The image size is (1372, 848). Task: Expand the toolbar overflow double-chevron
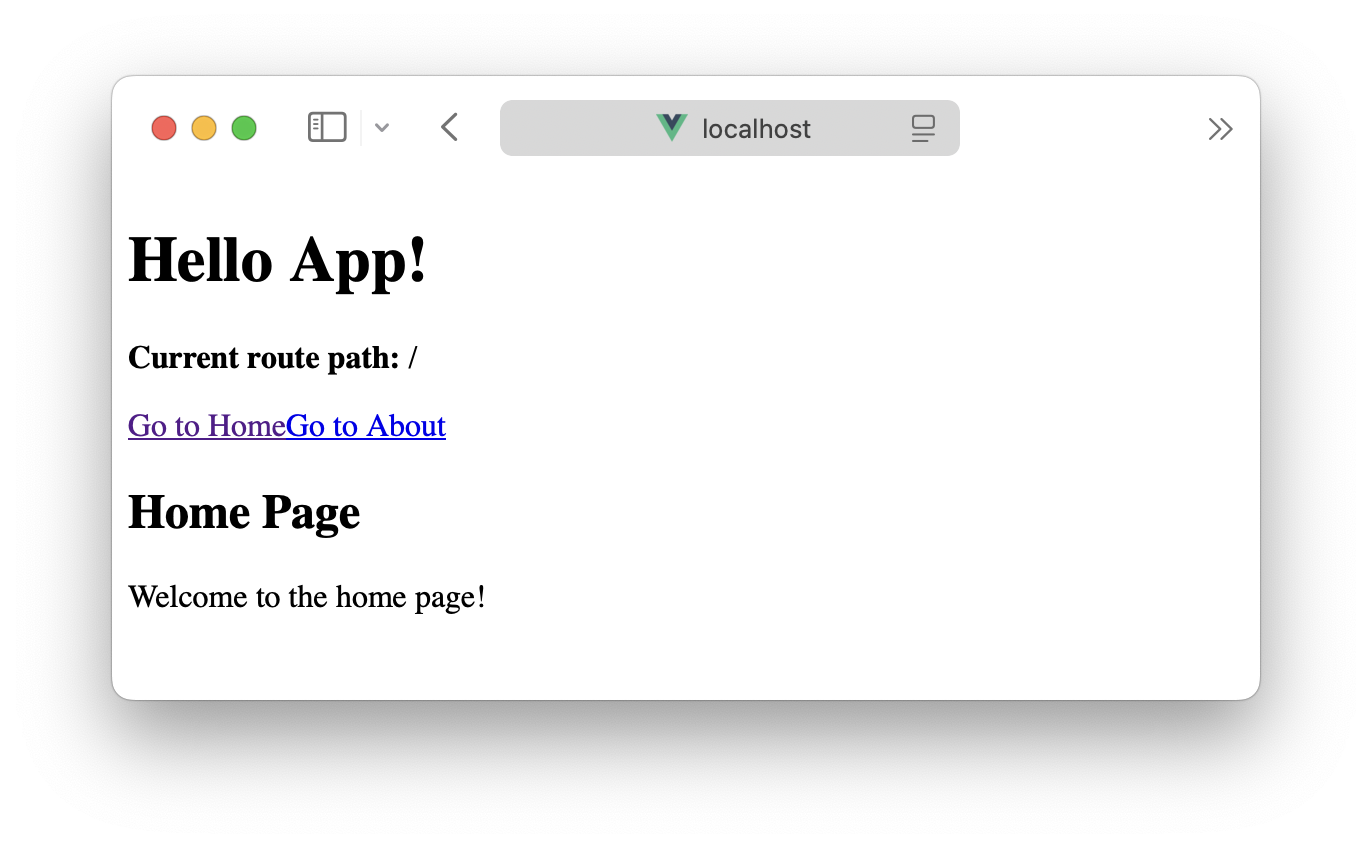(1220, 129)
